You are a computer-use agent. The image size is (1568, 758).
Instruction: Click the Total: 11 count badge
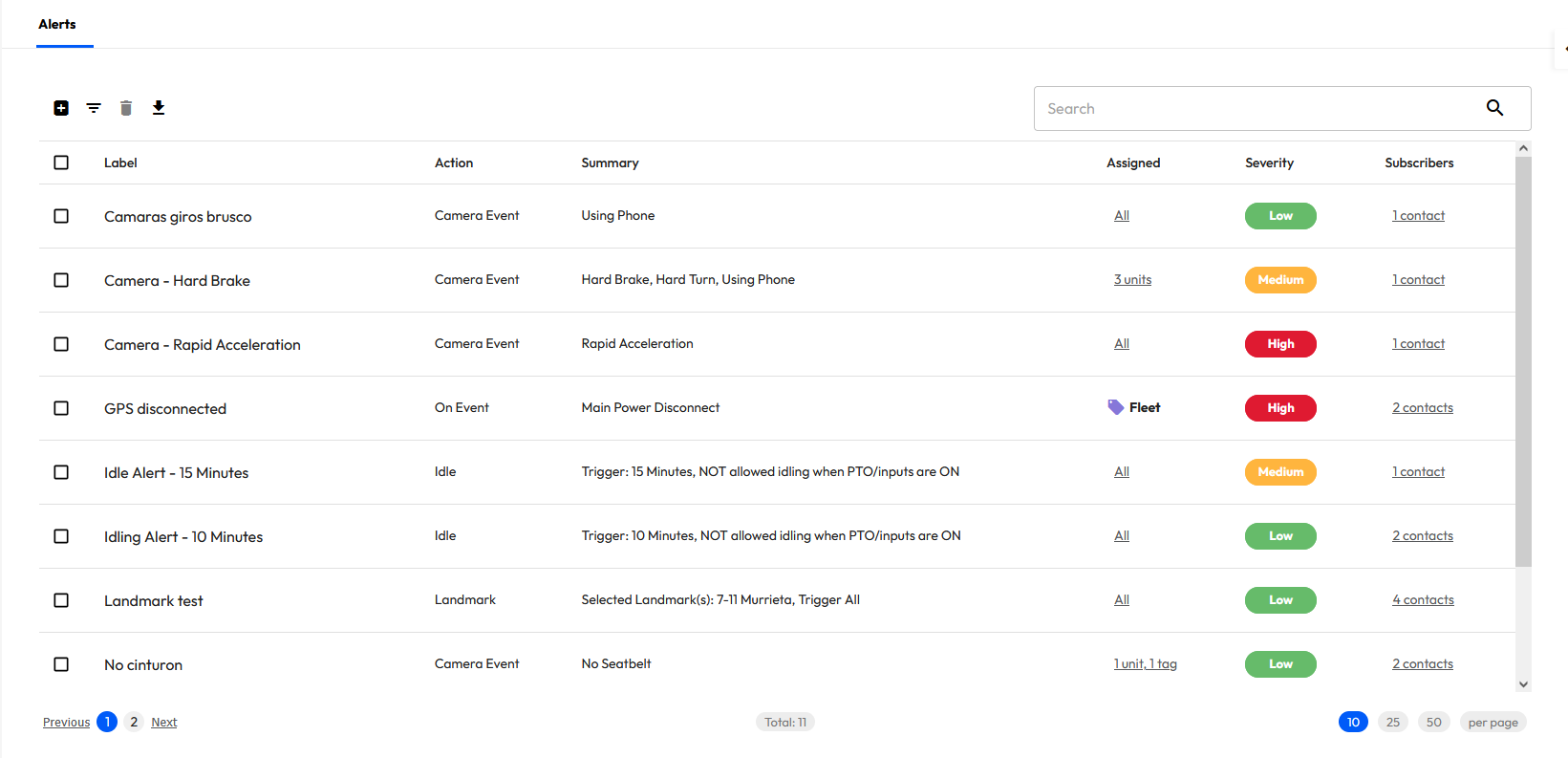[x=785, y=722]
